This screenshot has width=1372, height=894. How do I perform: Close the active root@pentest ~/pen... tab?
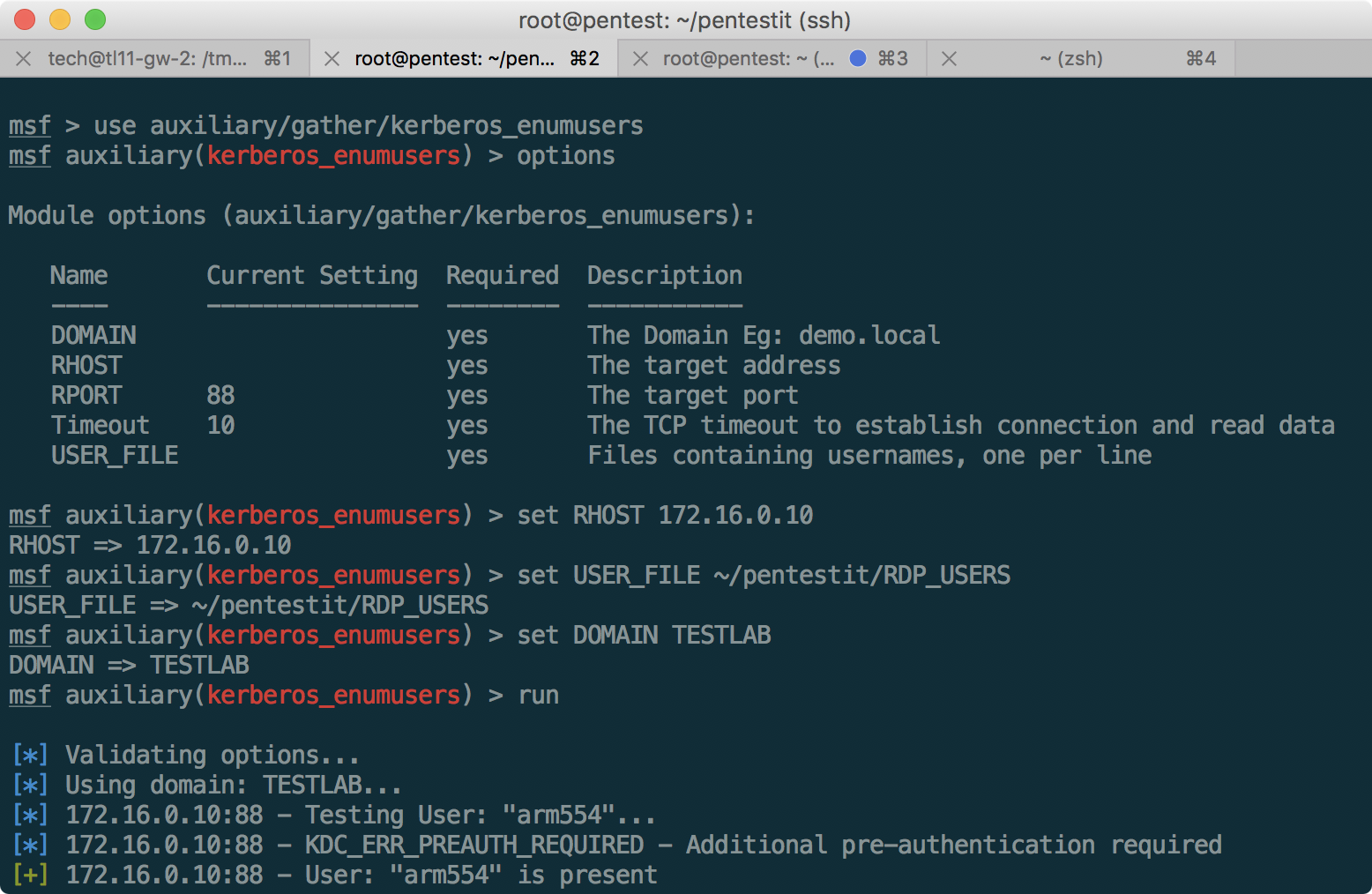[x=332, y=59]
